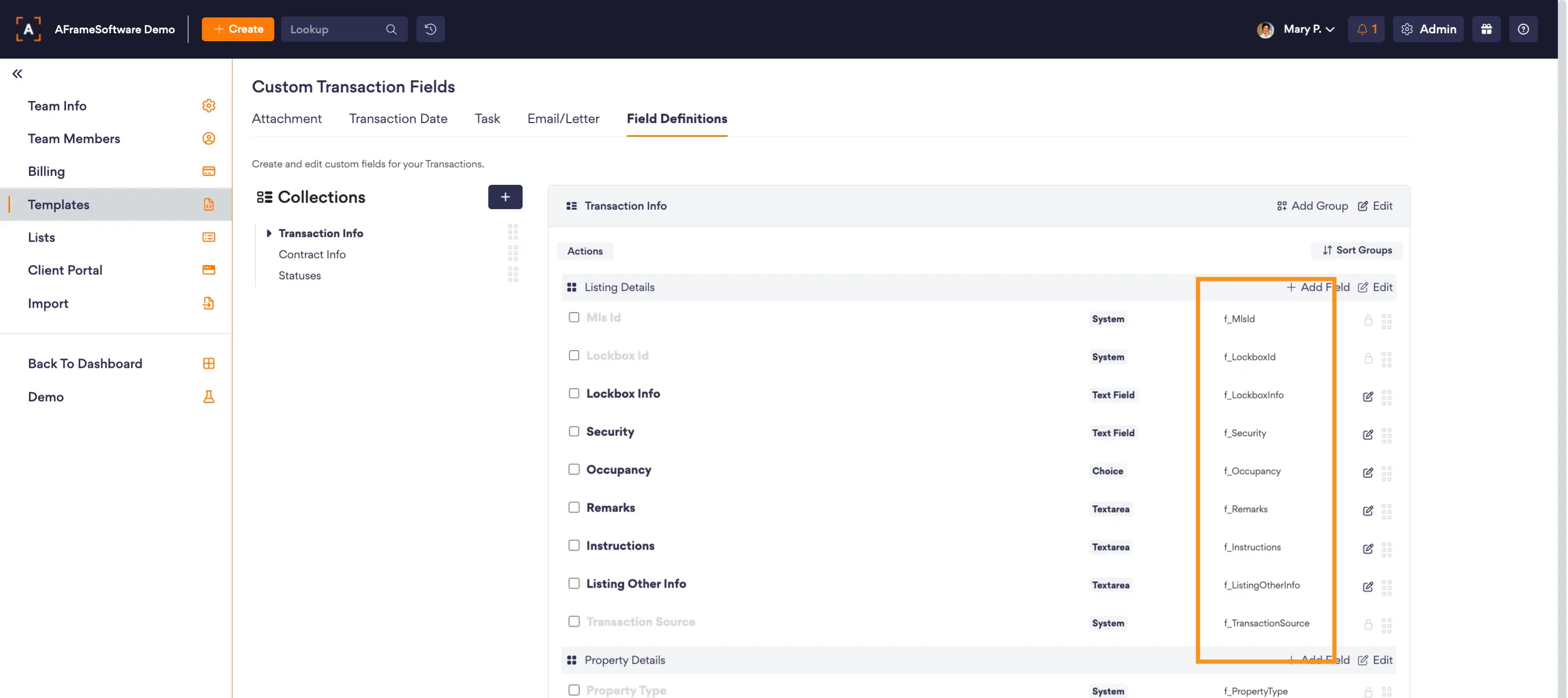Tick the Listing Other Info checkbox
The height and width of the screenshot is (698, 1568).
point(573,583)
